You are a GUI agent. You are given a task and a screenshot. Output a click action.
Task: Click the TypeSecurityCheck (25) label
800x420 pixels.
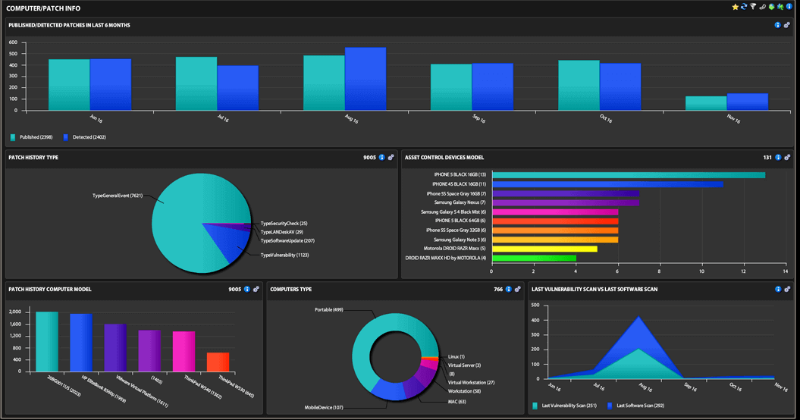point(284,223)
